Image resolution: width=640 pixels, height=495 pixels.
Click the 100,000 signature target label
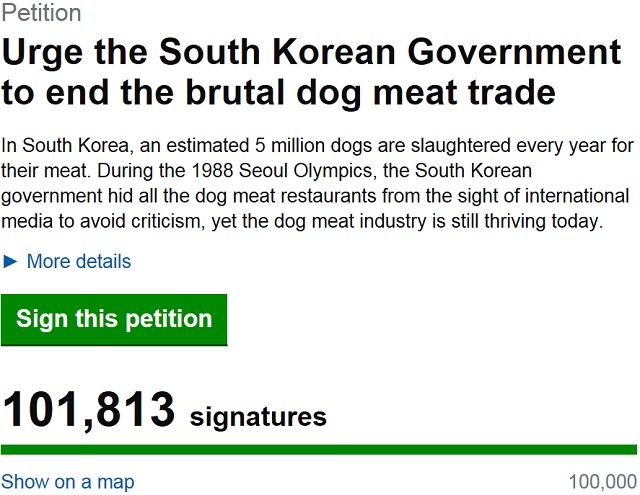point(602,482)
